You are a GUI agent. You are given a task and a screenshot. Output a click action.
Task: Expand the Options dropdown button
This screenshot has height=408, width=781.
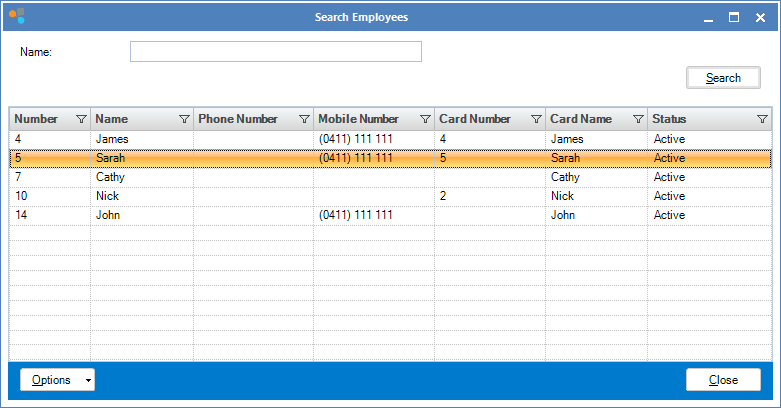[x=57, y=380]
